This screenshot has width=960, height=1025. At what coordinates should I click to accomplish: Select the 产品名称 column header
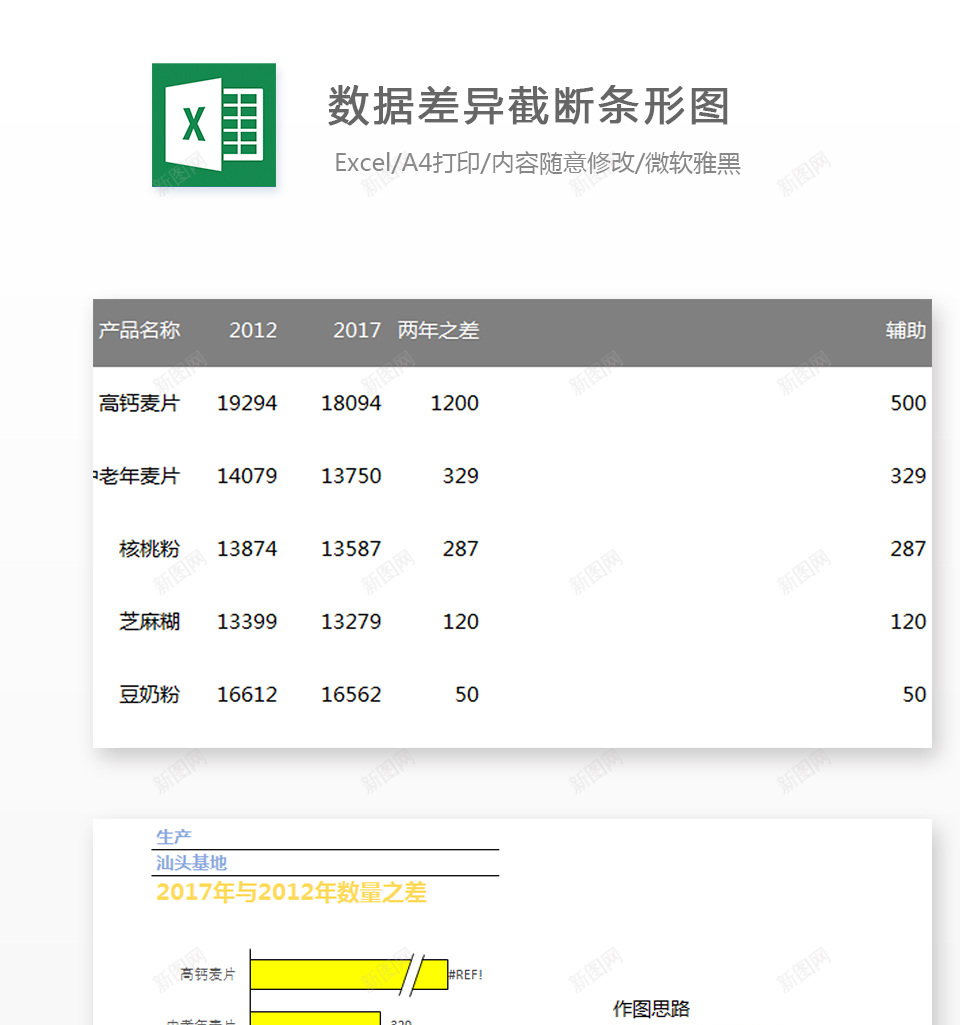(139, 330)
